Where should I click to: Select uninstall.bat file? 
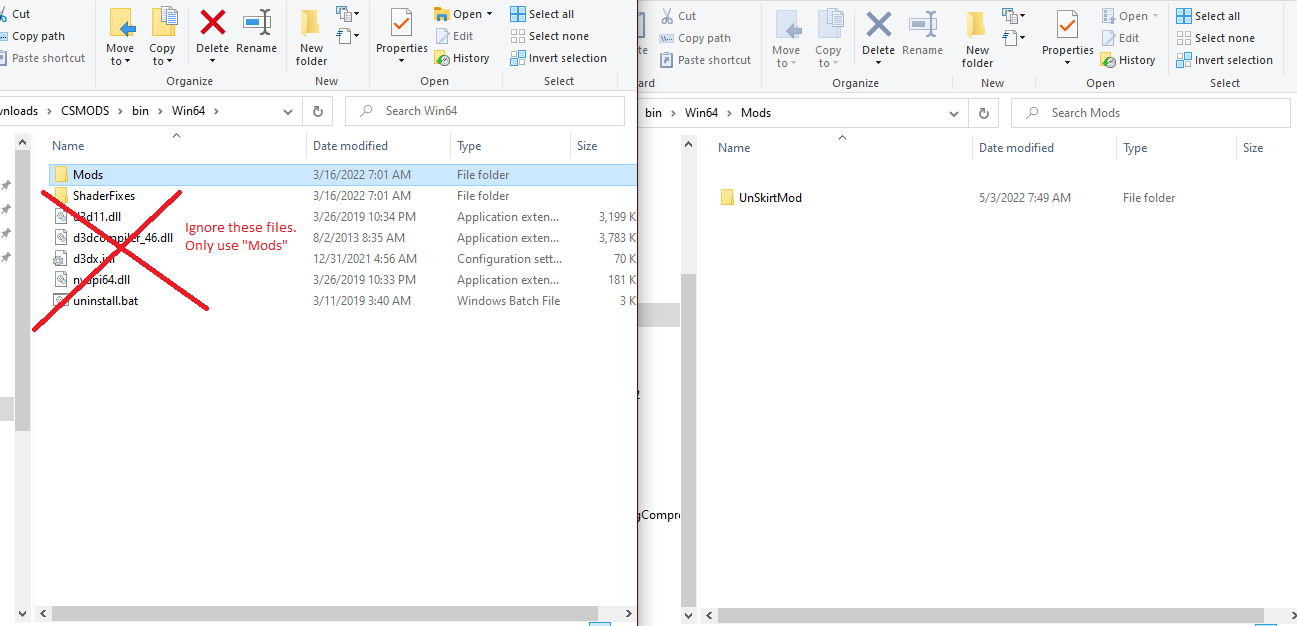pos(105,301)
